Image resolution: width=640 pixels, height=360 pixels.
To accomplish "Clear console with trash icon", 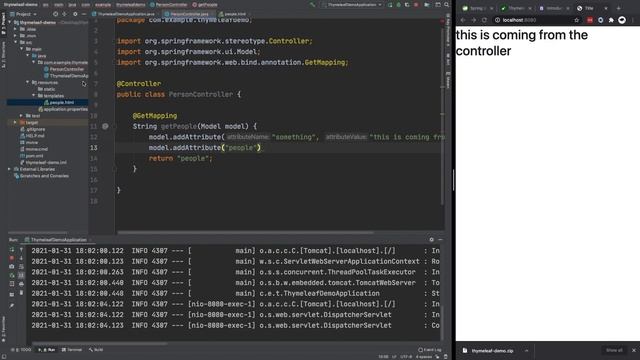I will click(21, 293).
